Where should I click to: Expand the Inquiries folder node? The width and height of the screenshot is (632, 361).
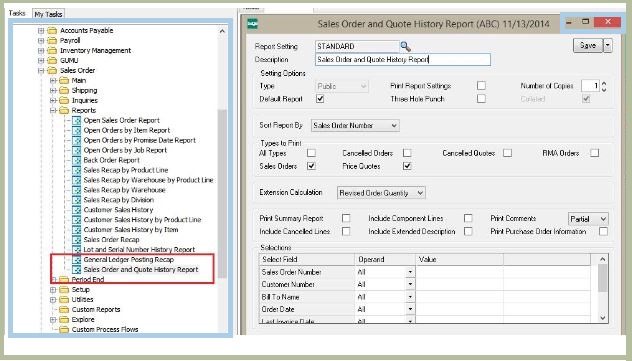point(53,100)
